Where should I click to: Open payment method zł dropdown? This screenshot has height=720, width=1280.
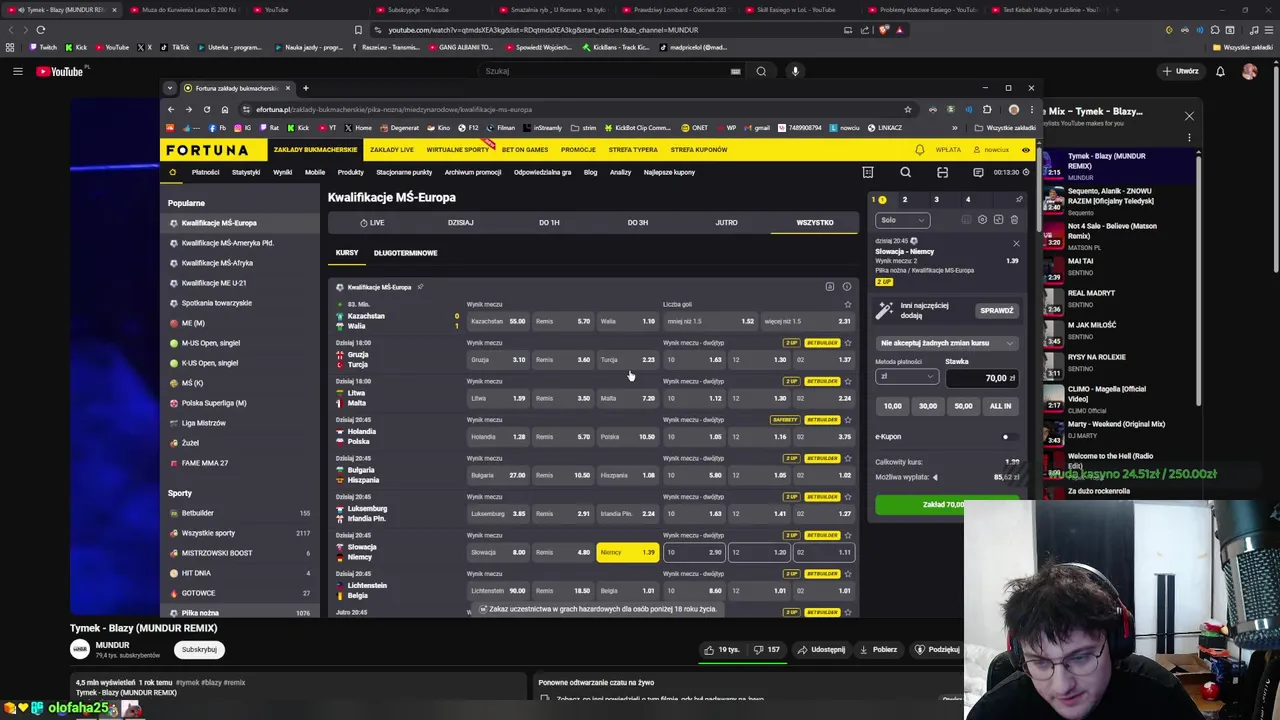pos(907,377)
